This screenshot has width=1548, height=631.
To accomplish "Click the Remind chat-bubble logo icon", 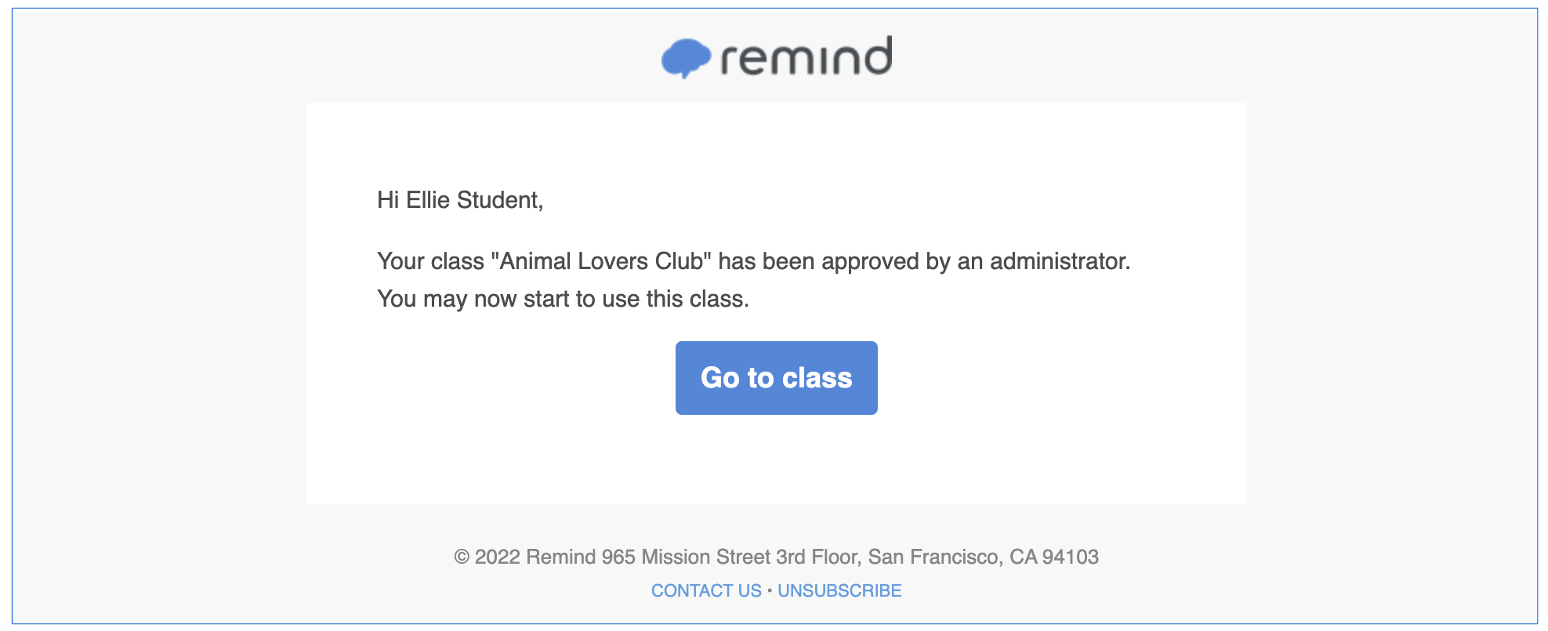I will 685,58.
